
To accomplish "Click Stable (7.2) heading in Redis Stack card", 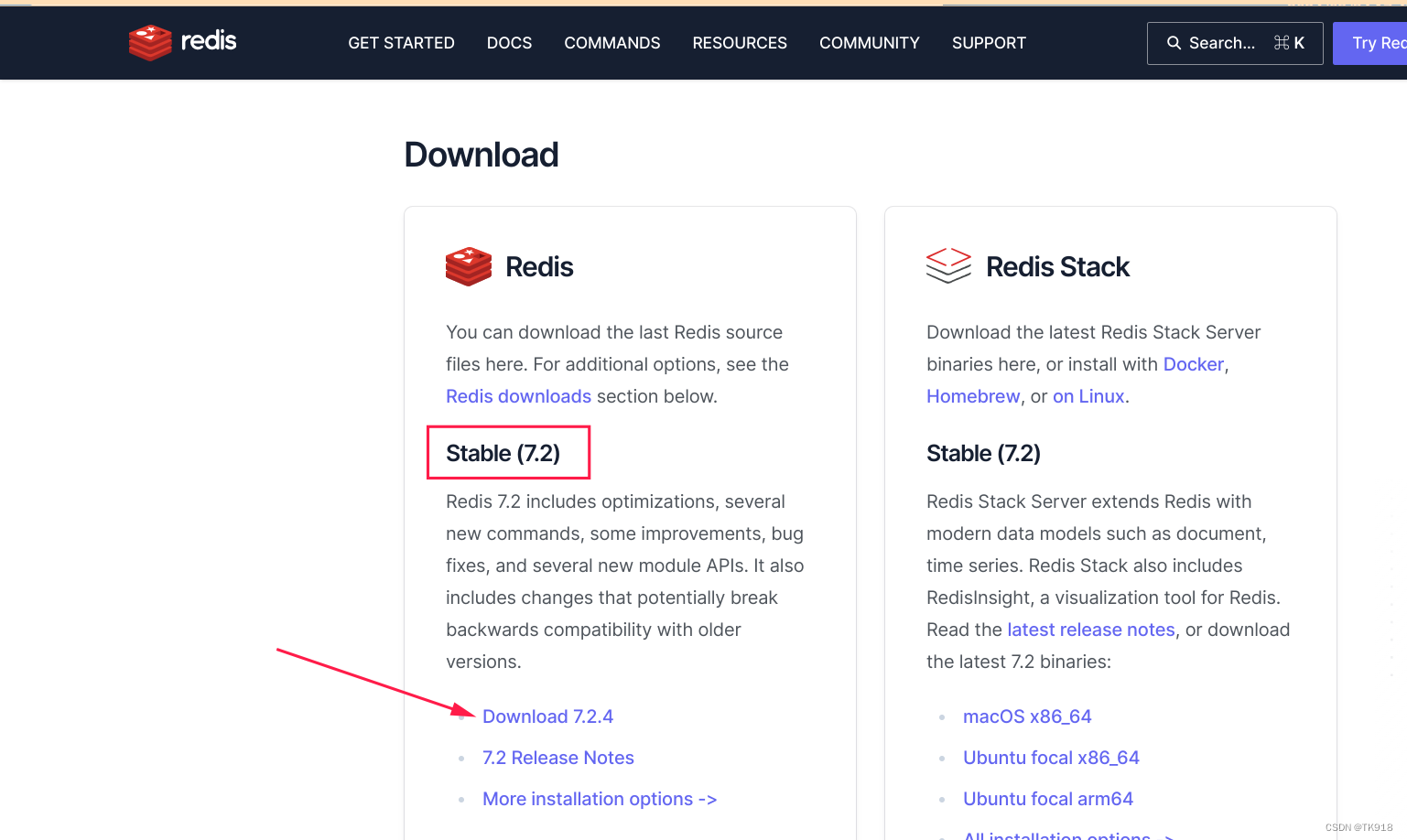I will 983,453.
